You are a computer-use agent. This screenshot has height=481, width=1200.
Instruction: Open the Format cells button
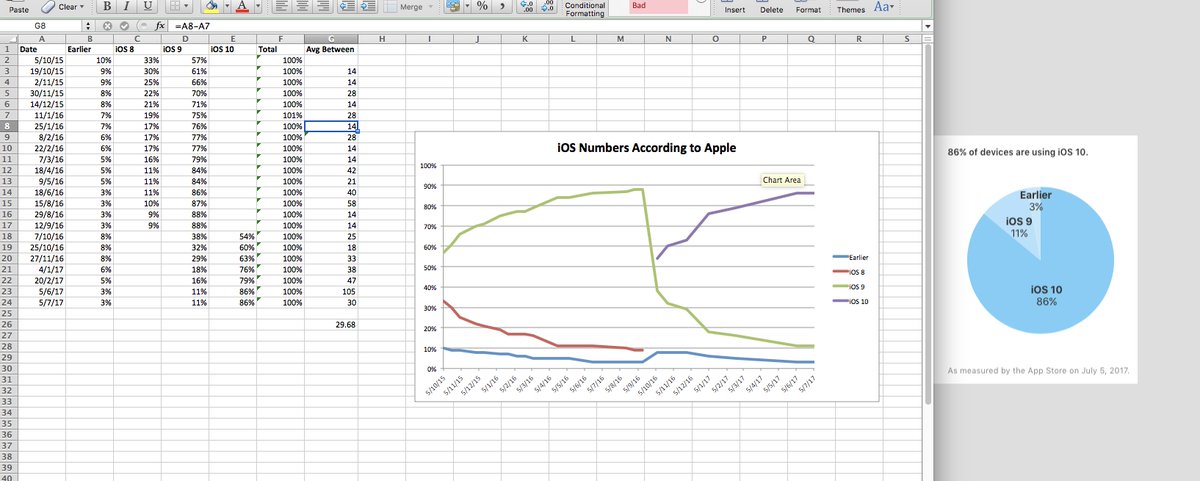tap(808, 9)
